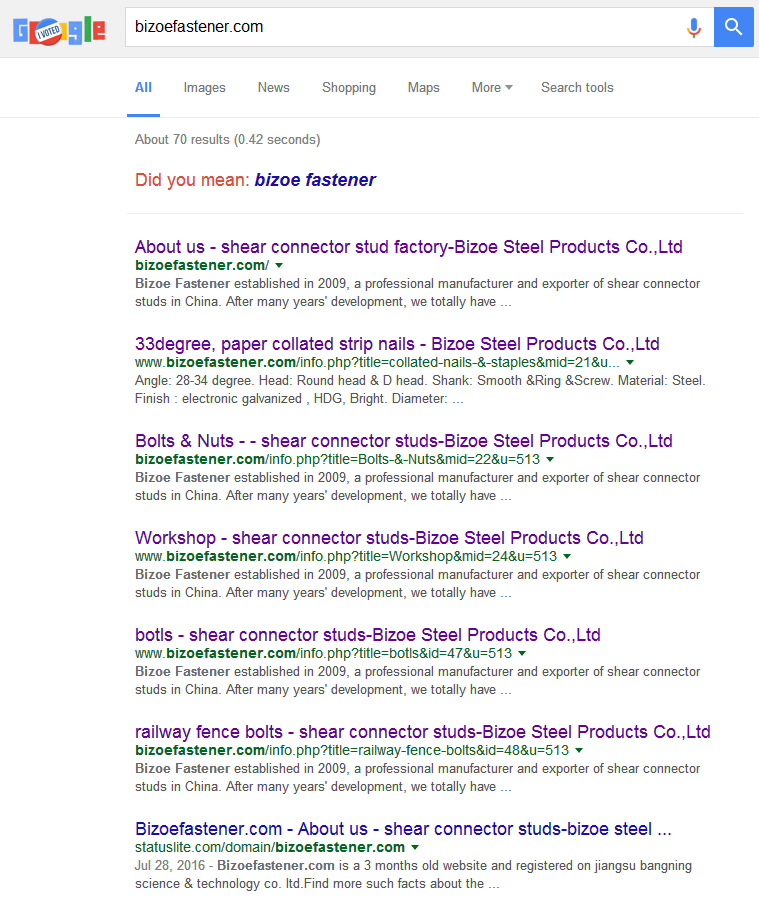Expand arrow beside railway-fence-bolts URL
The height and width of the screenshot is (897, 759).
tap(579, 751)
